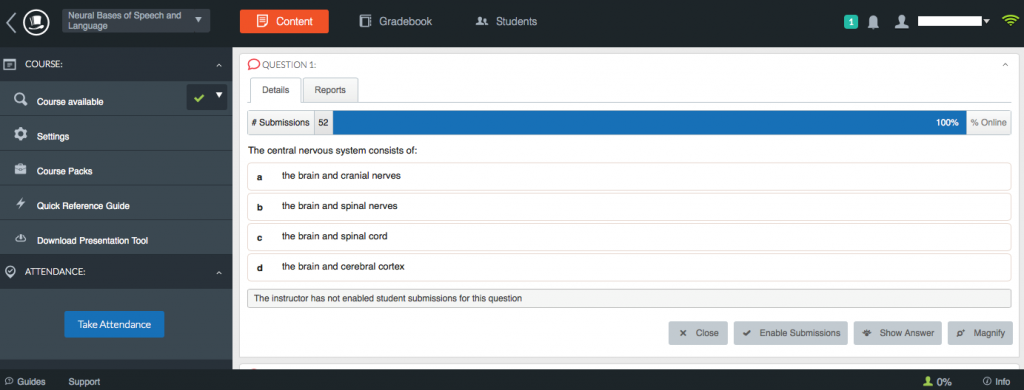Select the Details tab
1024x390 pixels.
pyautogui.click(x=276, y=90)
